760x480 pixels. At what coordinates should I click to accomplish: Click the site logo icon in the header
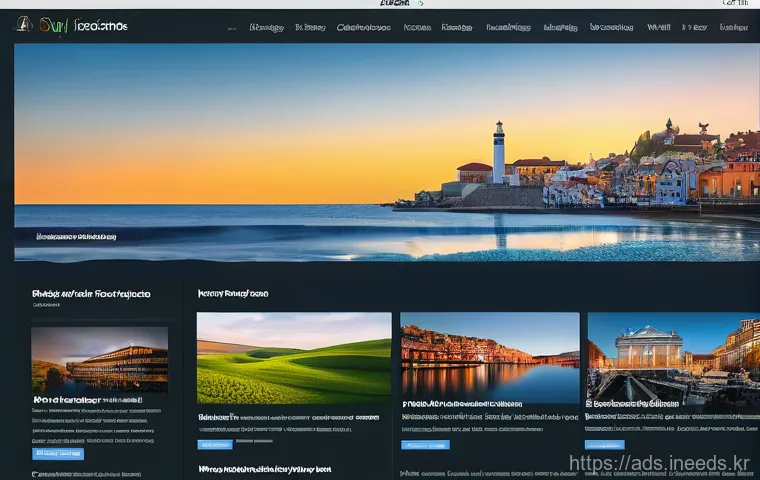pyautogui.click(x=23, y=24)
